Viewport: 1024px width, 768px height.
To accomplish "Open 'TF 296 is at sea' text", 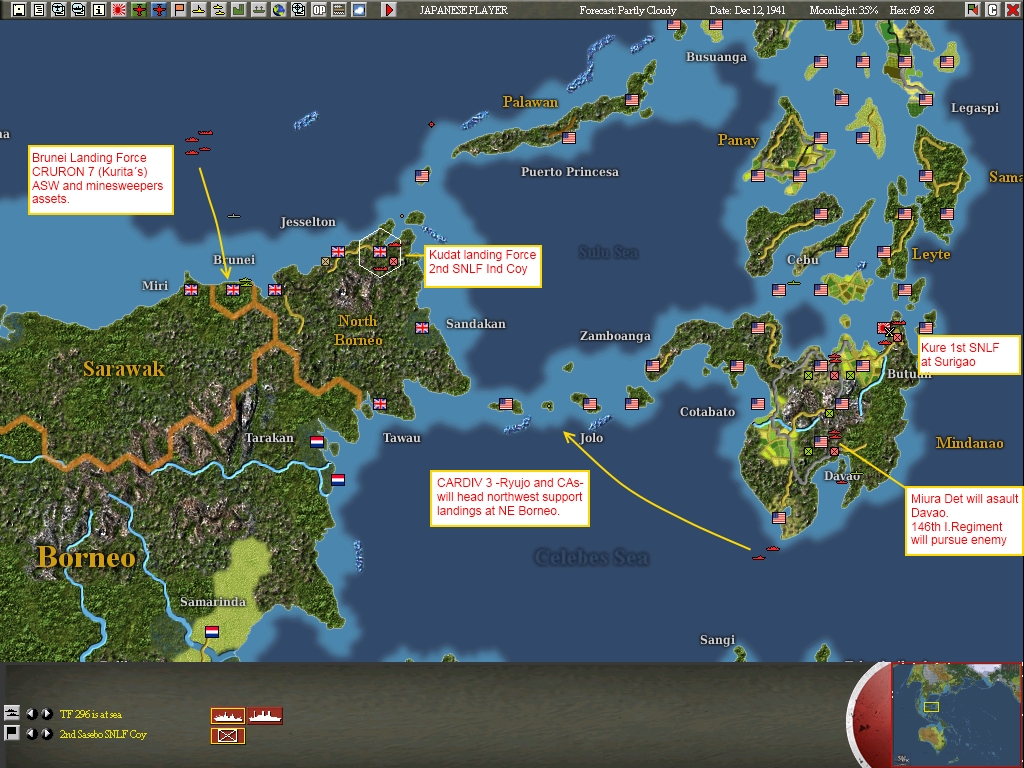I will (x=91, y=714).
